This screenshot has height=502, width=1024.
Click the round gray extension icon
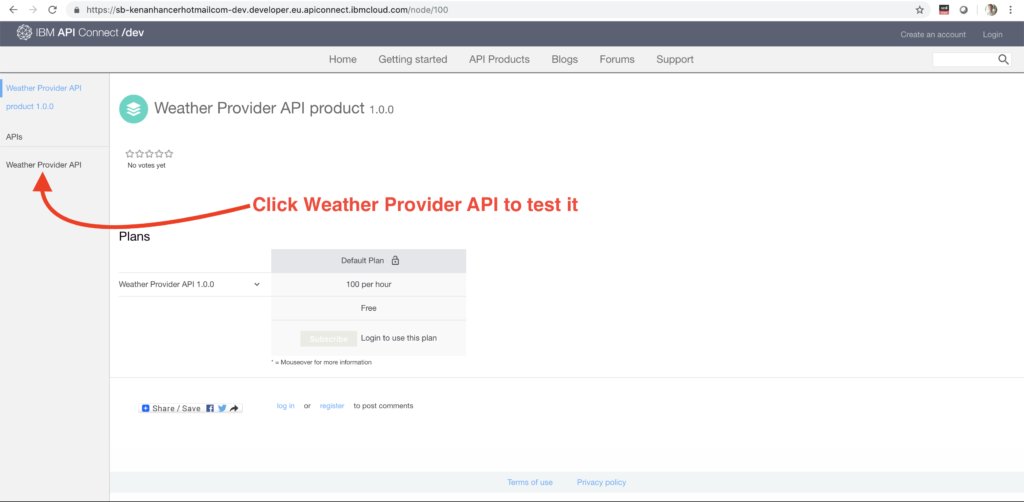[963, 10]
